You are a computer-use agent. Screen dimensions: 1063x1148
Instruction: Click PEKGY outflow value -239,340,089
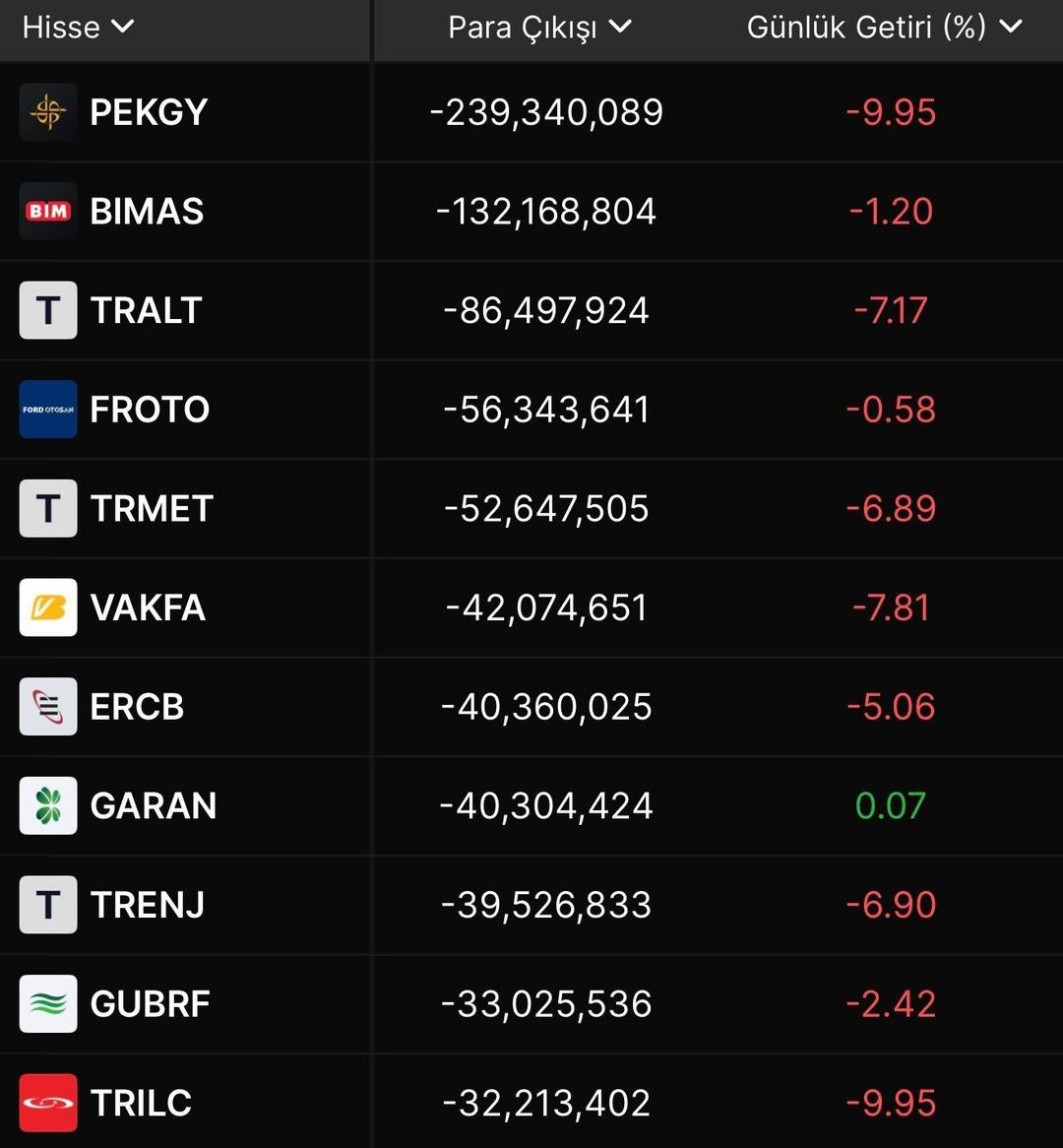546,112
